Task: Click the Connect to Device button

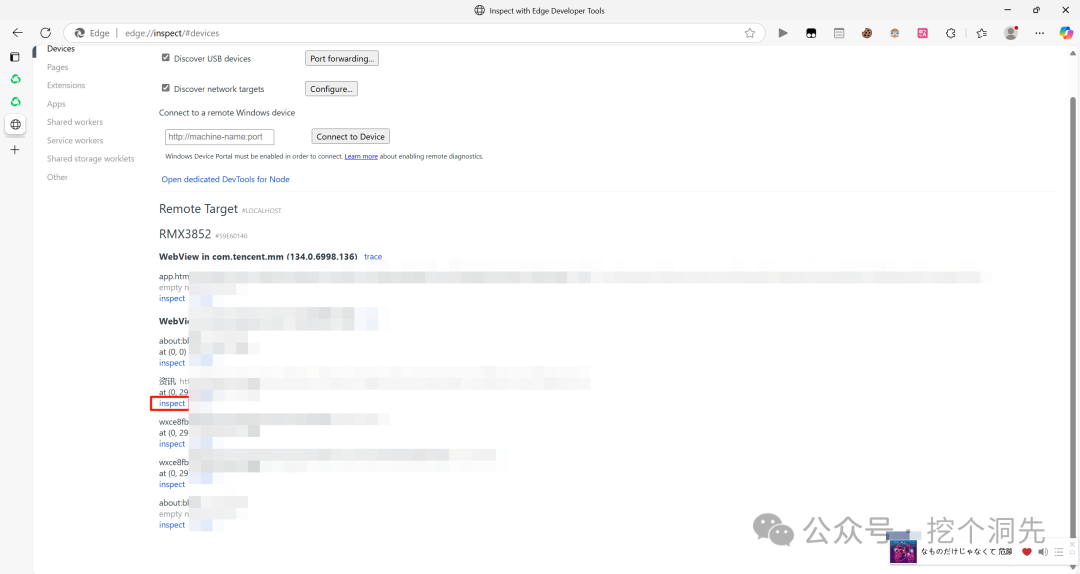Action: (351, 136)
